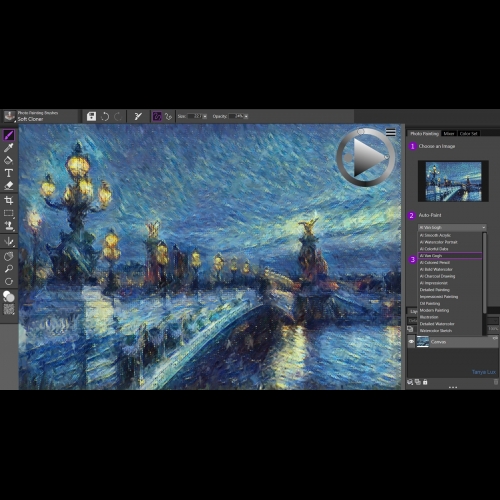Choose the AI Impressionist style
This screenshot has width=500, height=500.
pos(450,283)
